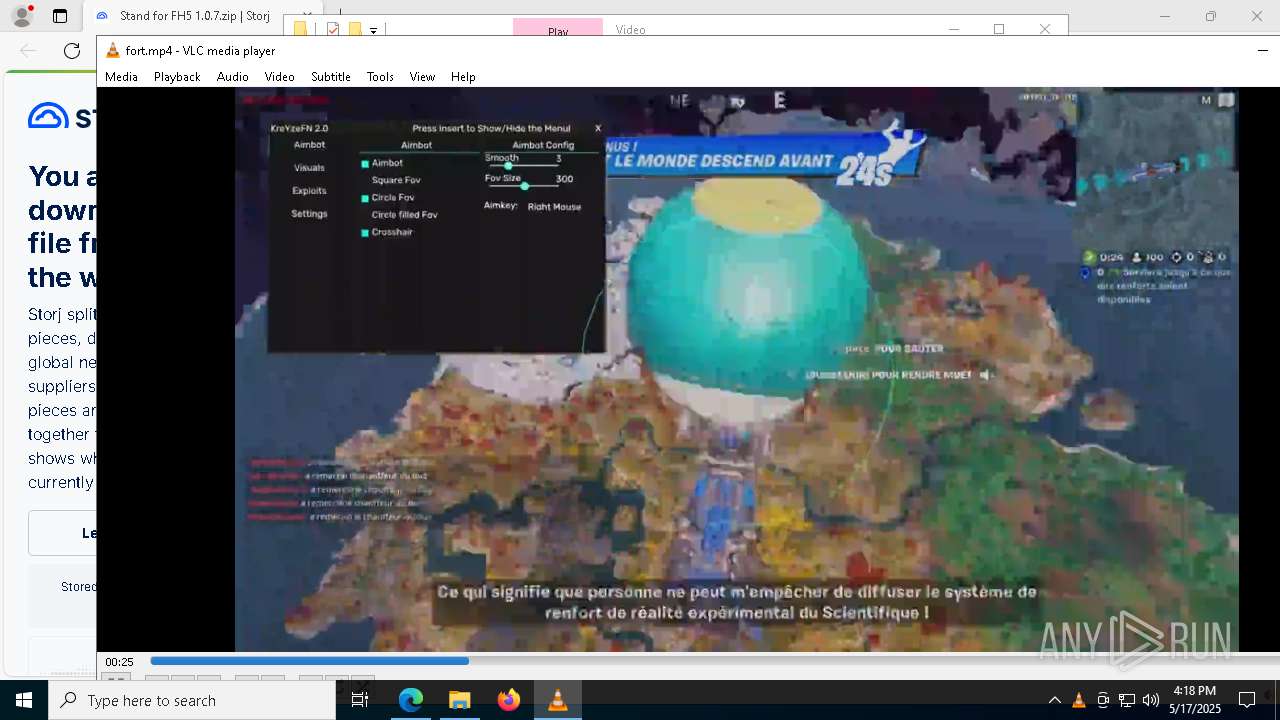Click the Video Tools label in File Explorer
Image resolution: width=1280 pixels, height=720 pixels.
click(x=630, y=30)
